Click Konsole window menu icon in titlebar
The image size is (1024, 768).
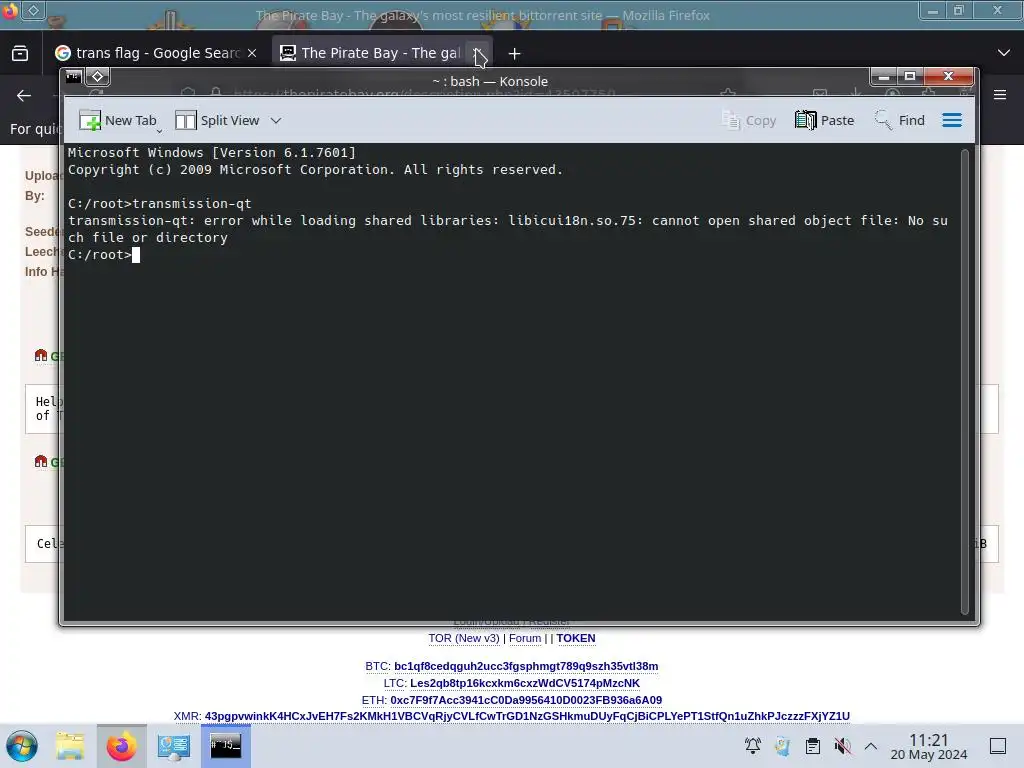click(x=72, y=76)
